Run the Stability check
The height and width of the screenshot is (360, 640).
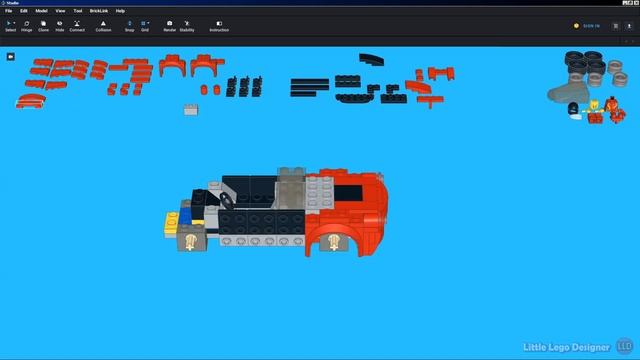coord(187,26)
